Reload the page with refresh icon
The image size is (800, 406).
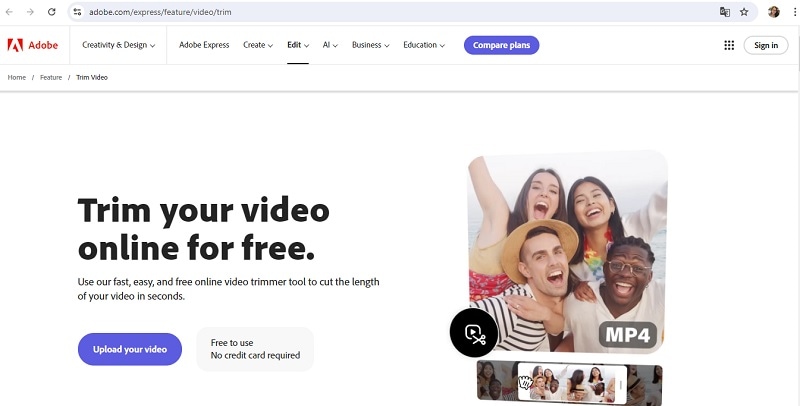click(x=52, y=12)
